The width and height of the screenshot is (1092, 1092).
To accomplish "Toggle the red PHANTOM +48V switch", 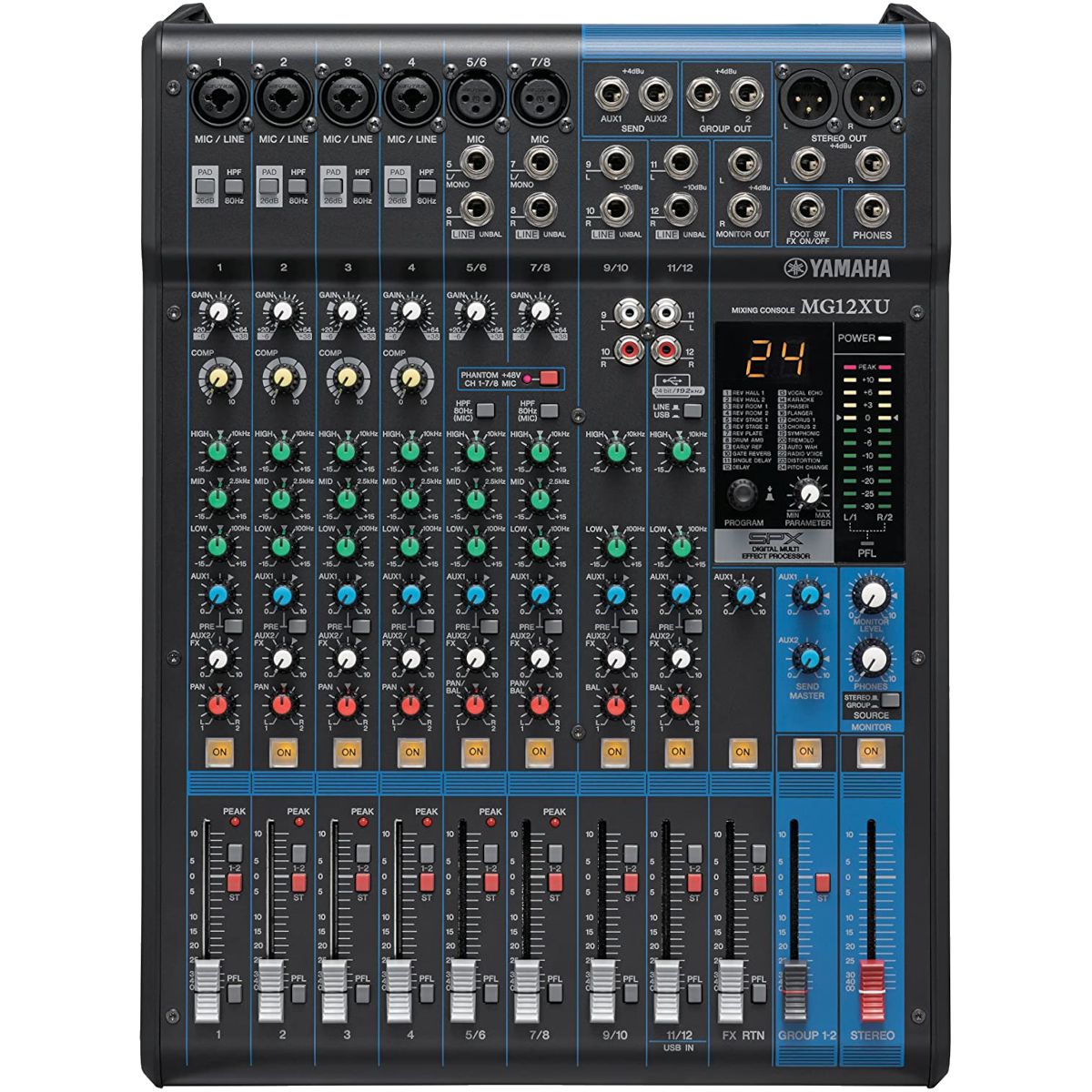I will pyautogui.click(x=548, y=379).
